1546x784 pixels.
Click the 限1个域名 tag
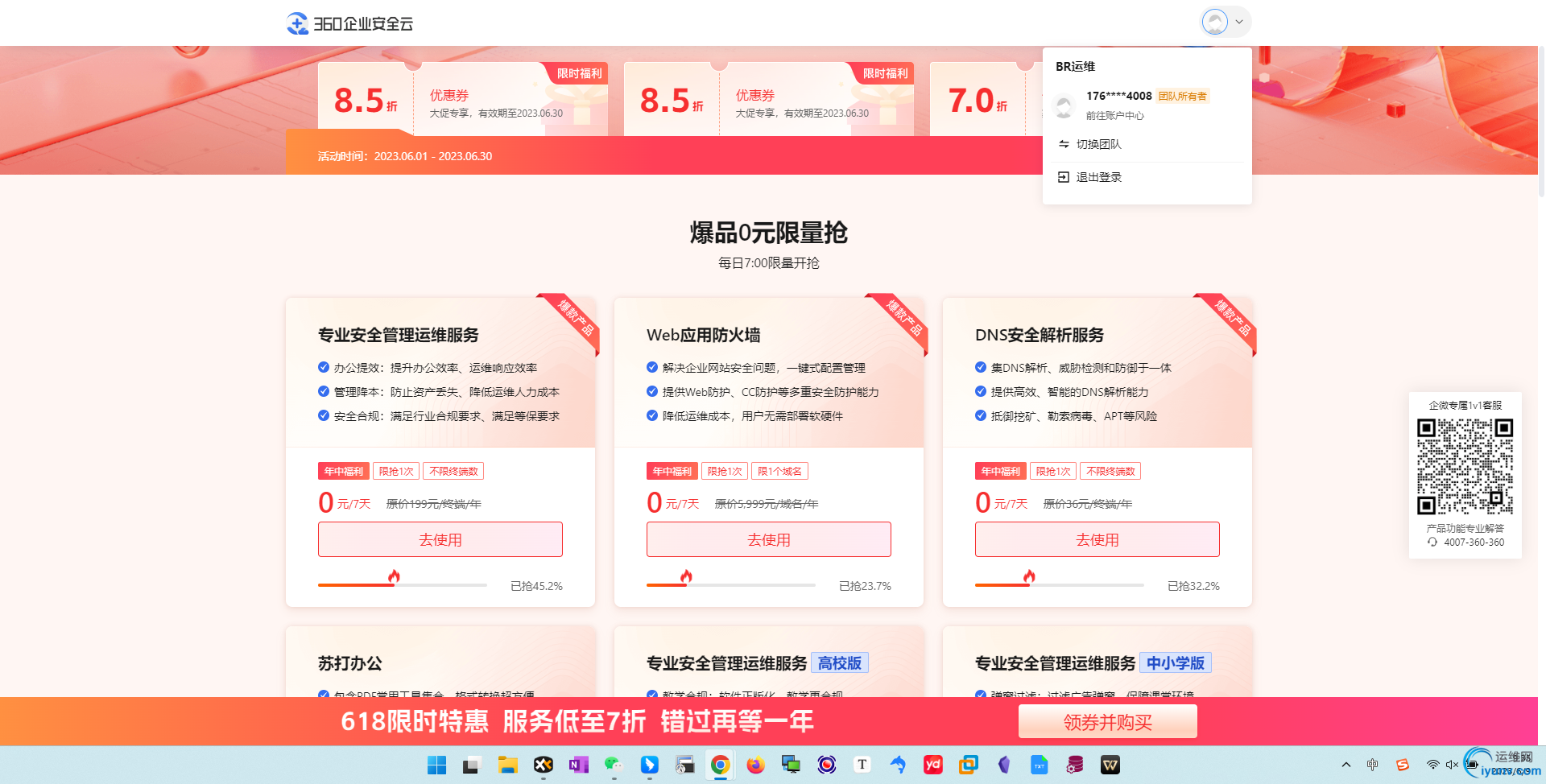(779, 472)
